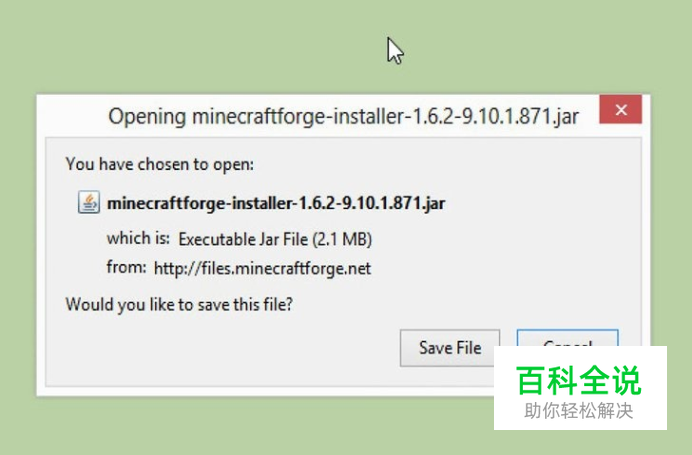Click the bold minecraftforge-installer-1.6.2-9.10.1.871.jar filename
Viewport: 692px width, 455px height.
point(276,203)
